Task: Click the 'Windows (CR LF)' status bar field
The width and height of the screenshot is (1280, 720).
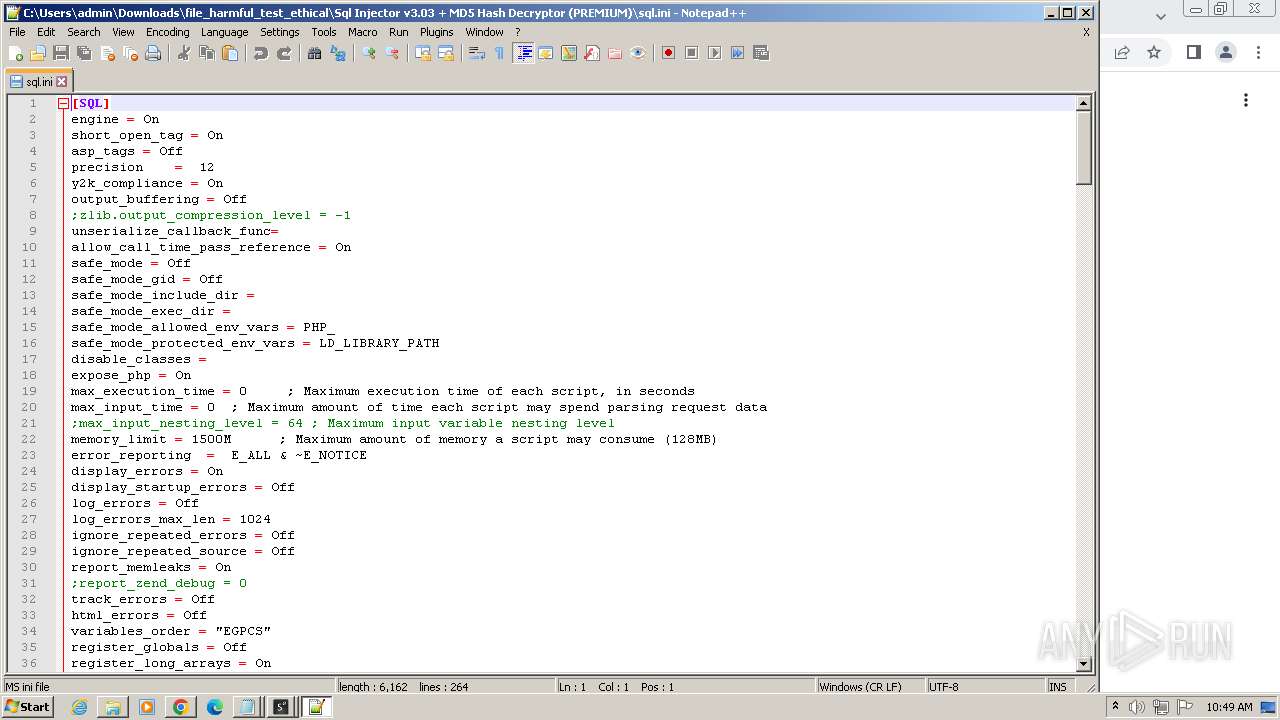Action: (869, 687)
